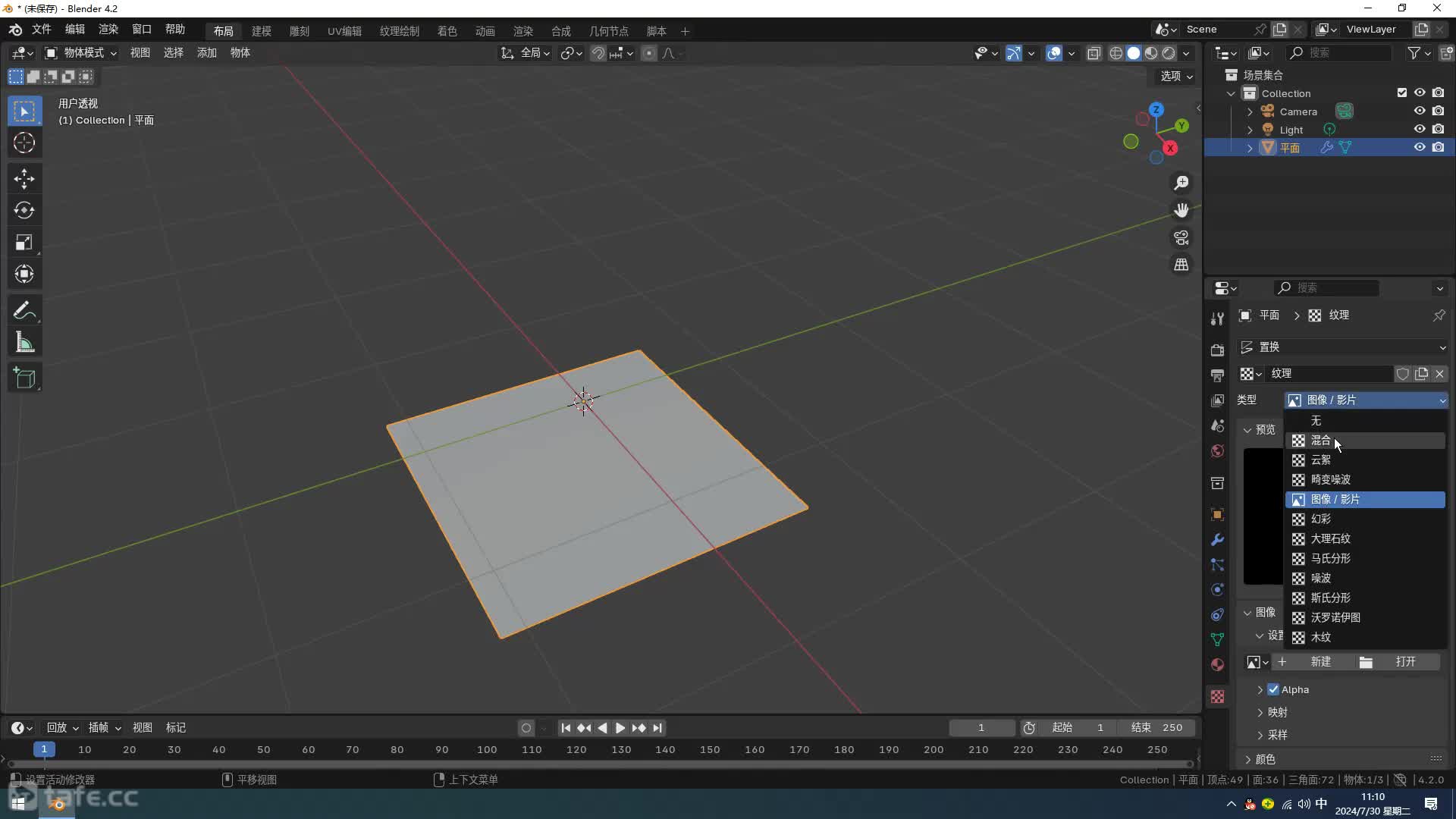Switch to the 建模 workspace tab
This screenshot has width=1456, height=819.
point(262,31)
